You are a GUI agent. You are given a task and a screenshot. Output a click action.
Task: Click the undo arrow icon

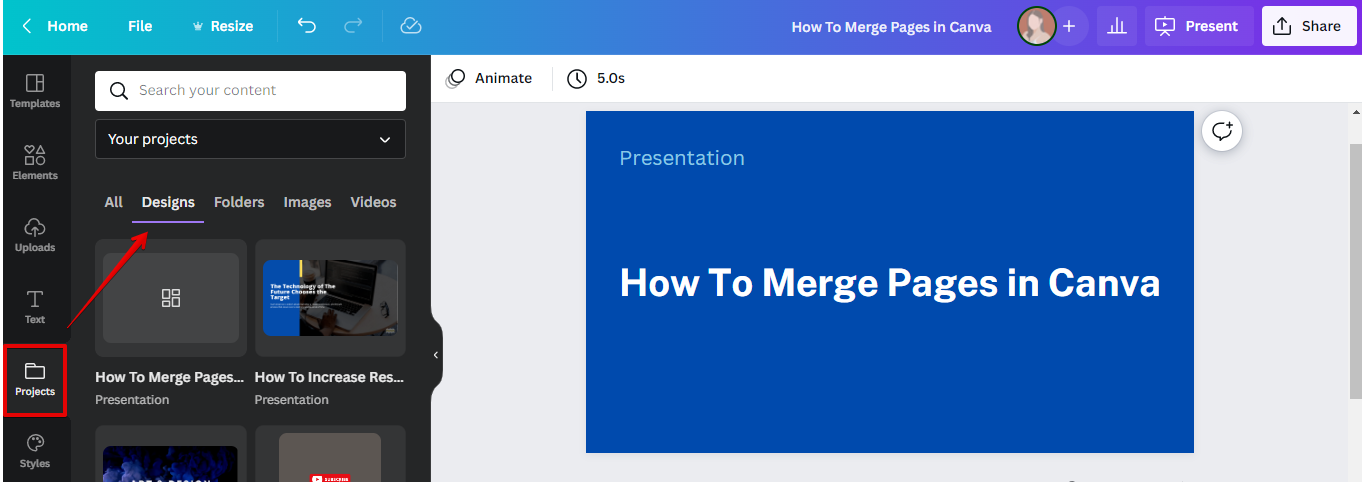point(307,26)
